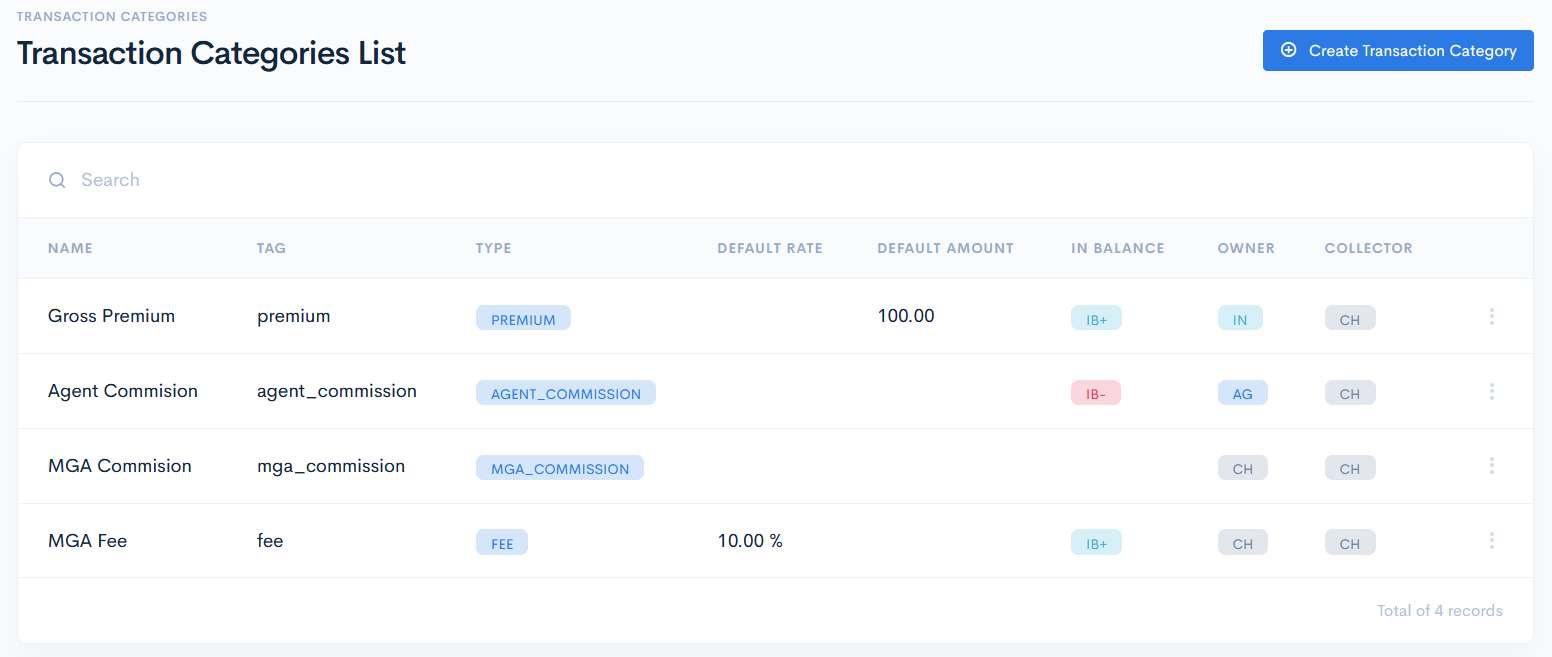This screenshot has width=1552, height=657.
Task: Click the plus icon inside the create button
Action: [1288, 50]
